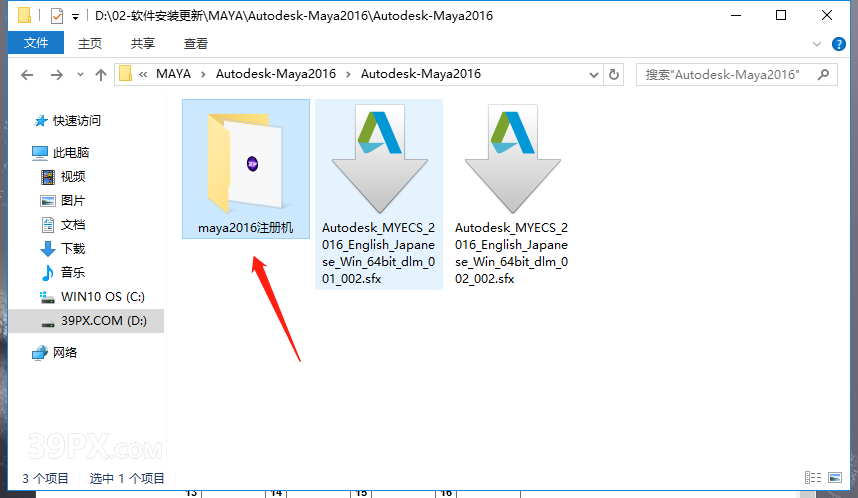Click the dlm_001_002.sfx file name text
Screen dimensions: 858x498
click(x=379, y=253)
